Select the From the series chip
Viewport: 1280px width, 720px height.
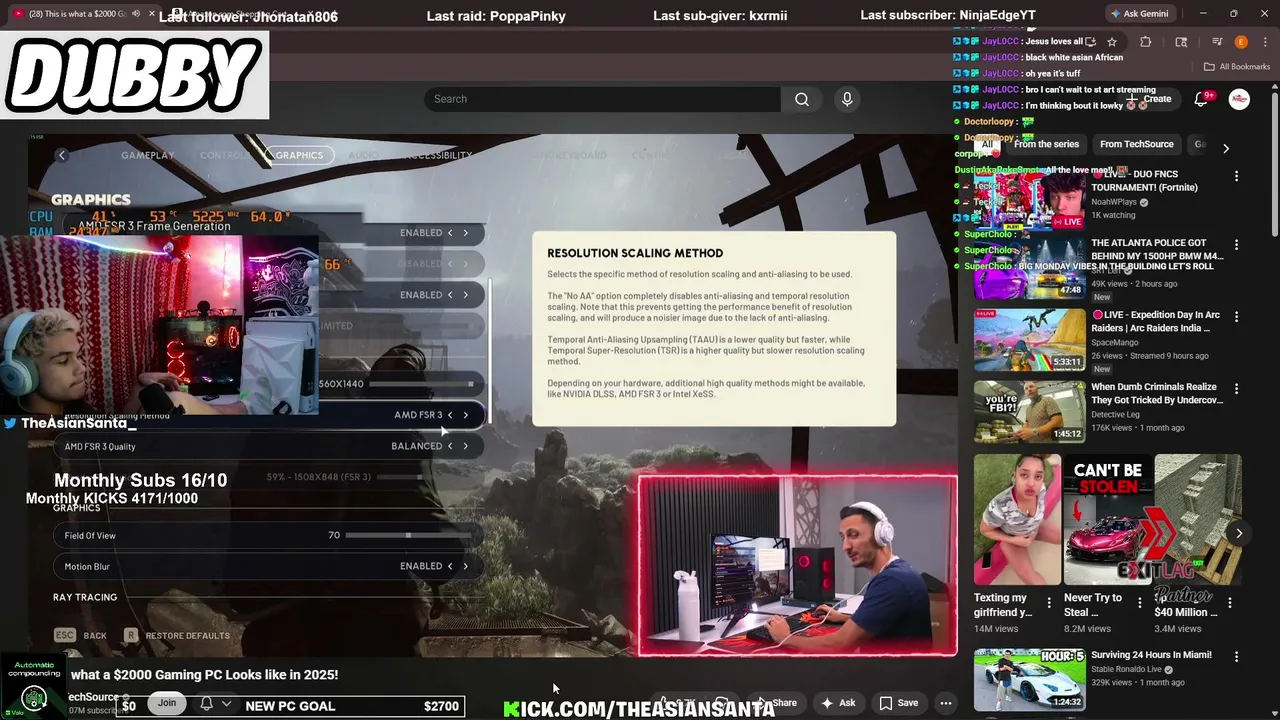click(1046, 144)
